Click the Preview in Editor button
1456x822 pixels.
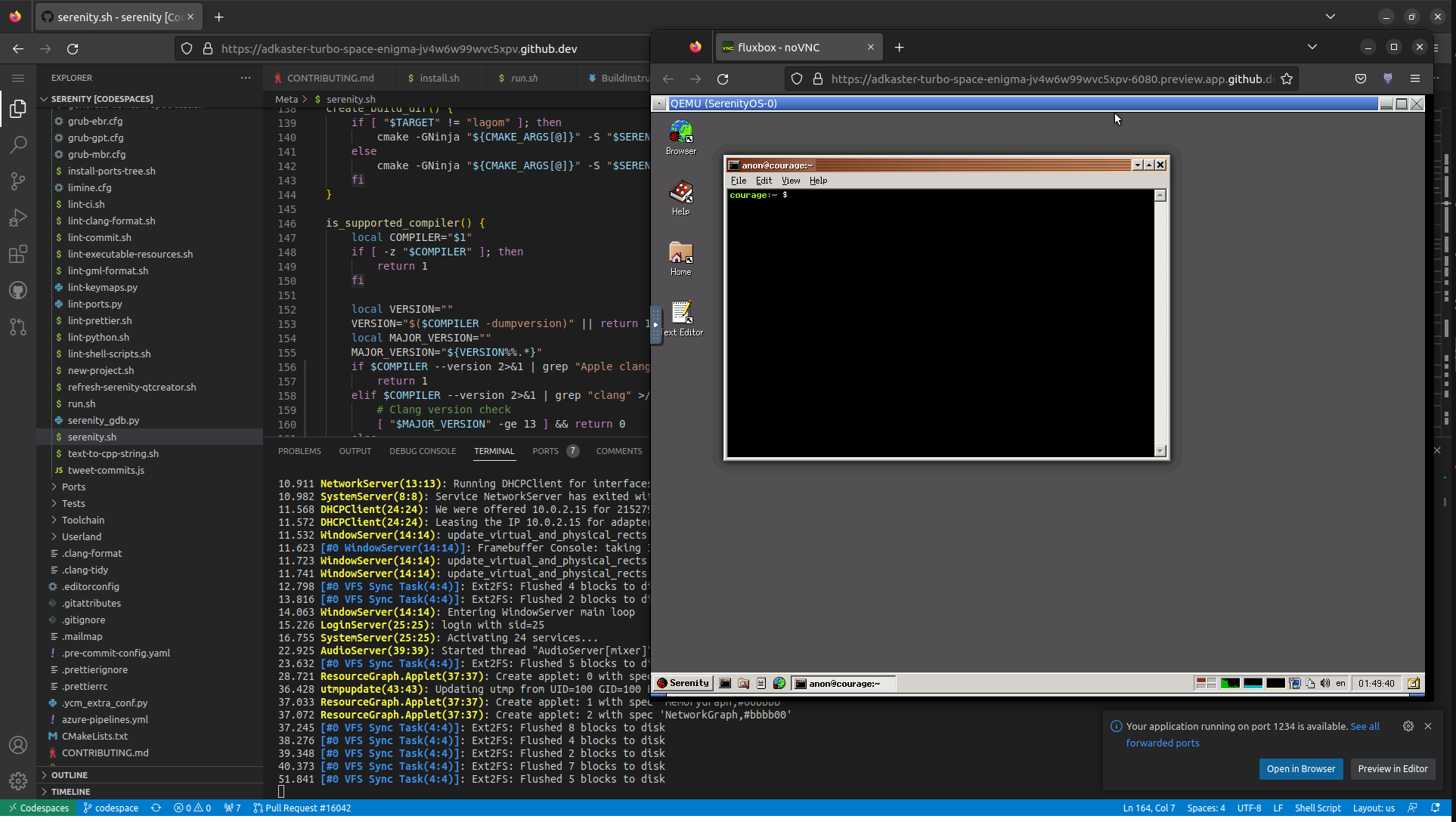click(x=1392, y=769)
